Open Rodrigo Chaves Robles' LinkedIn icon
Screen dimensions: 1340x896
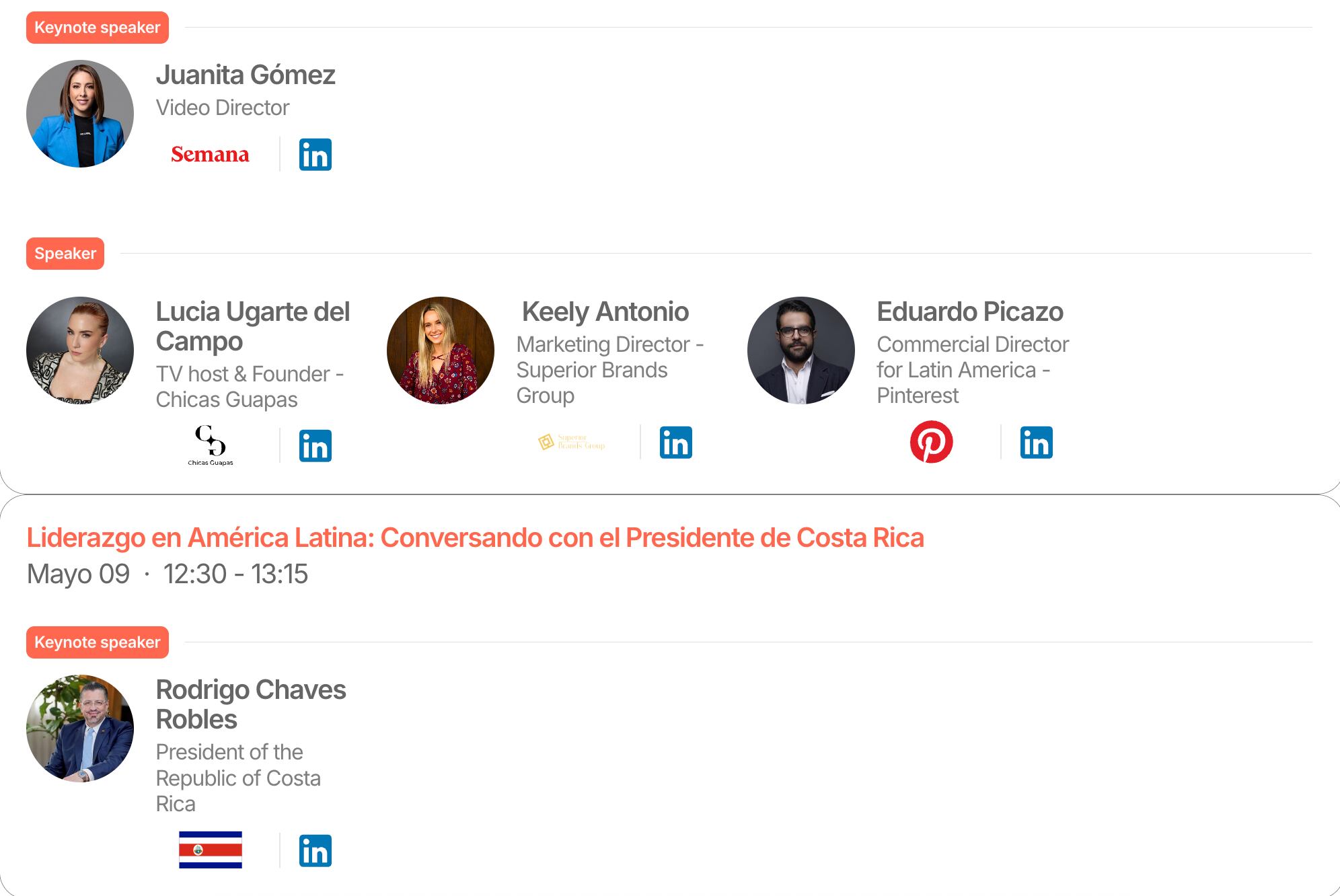[315, 851]
